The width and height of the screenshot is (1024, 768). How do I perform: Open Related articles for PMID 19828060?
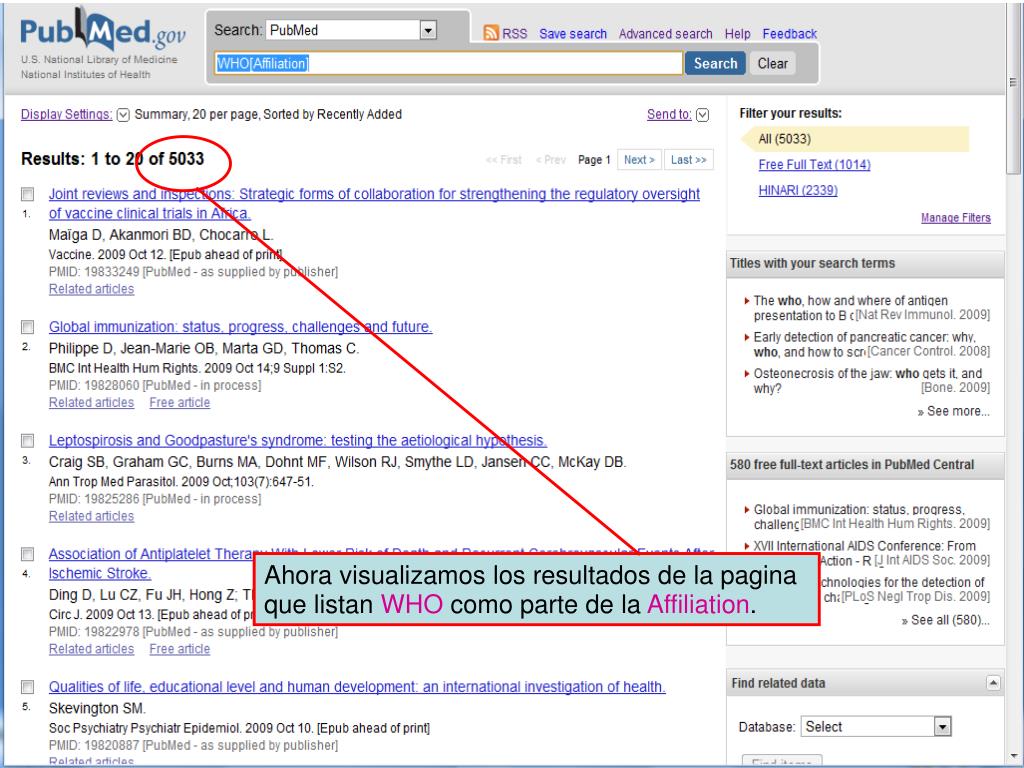pyautogui.click(x=91, y=403)
